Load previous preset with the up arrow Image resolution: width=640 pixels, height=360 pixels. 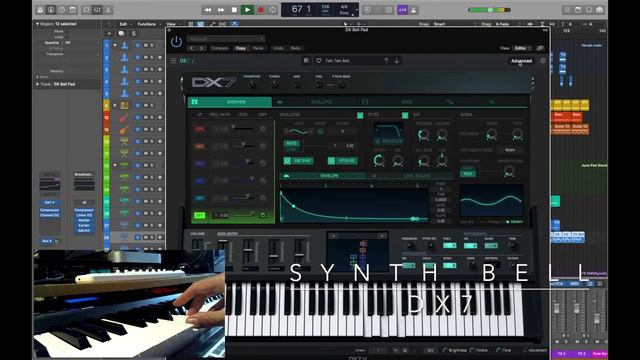pos(386,61)
